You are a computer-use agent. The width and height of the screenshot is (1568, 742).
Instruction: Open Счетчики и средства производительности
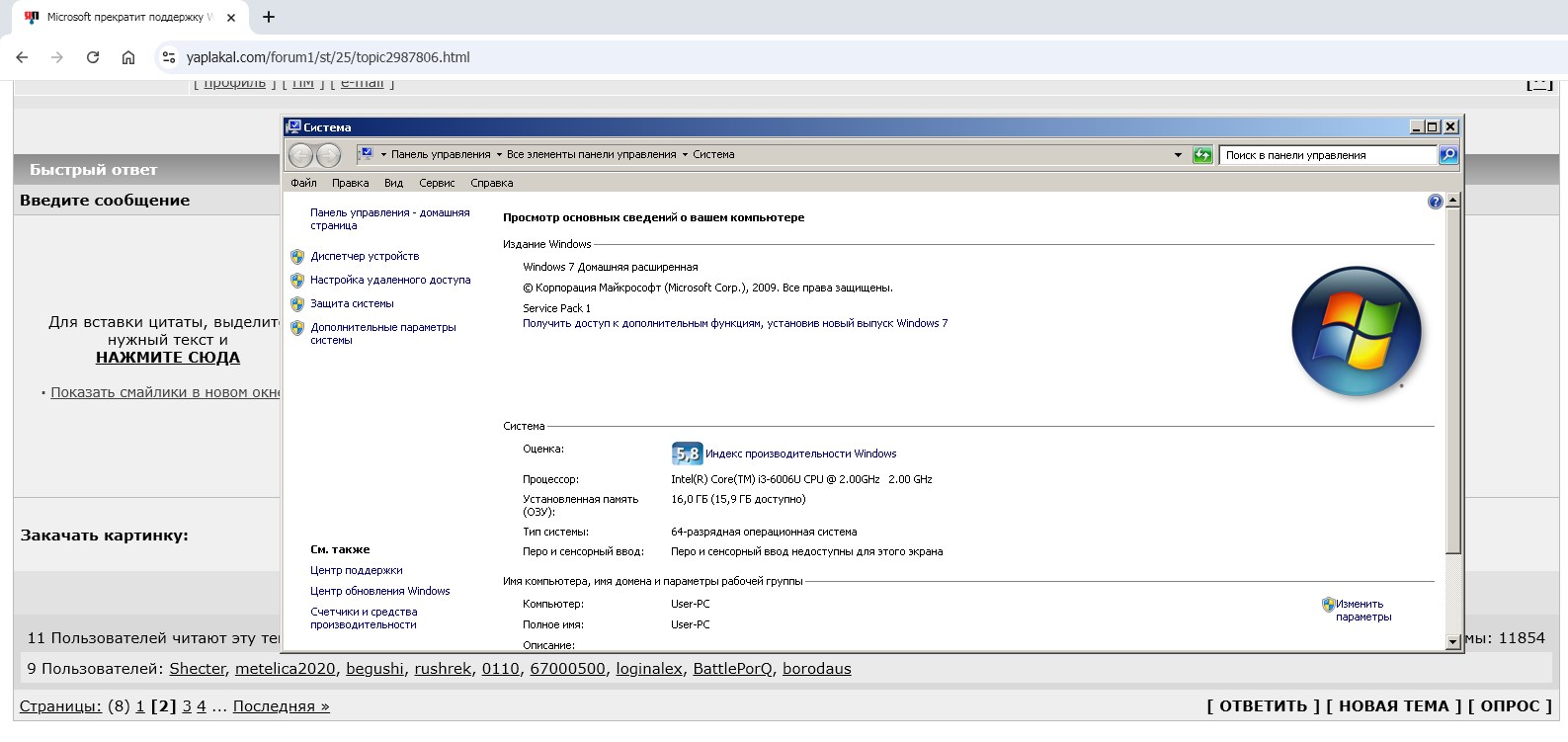pos(364,618)
